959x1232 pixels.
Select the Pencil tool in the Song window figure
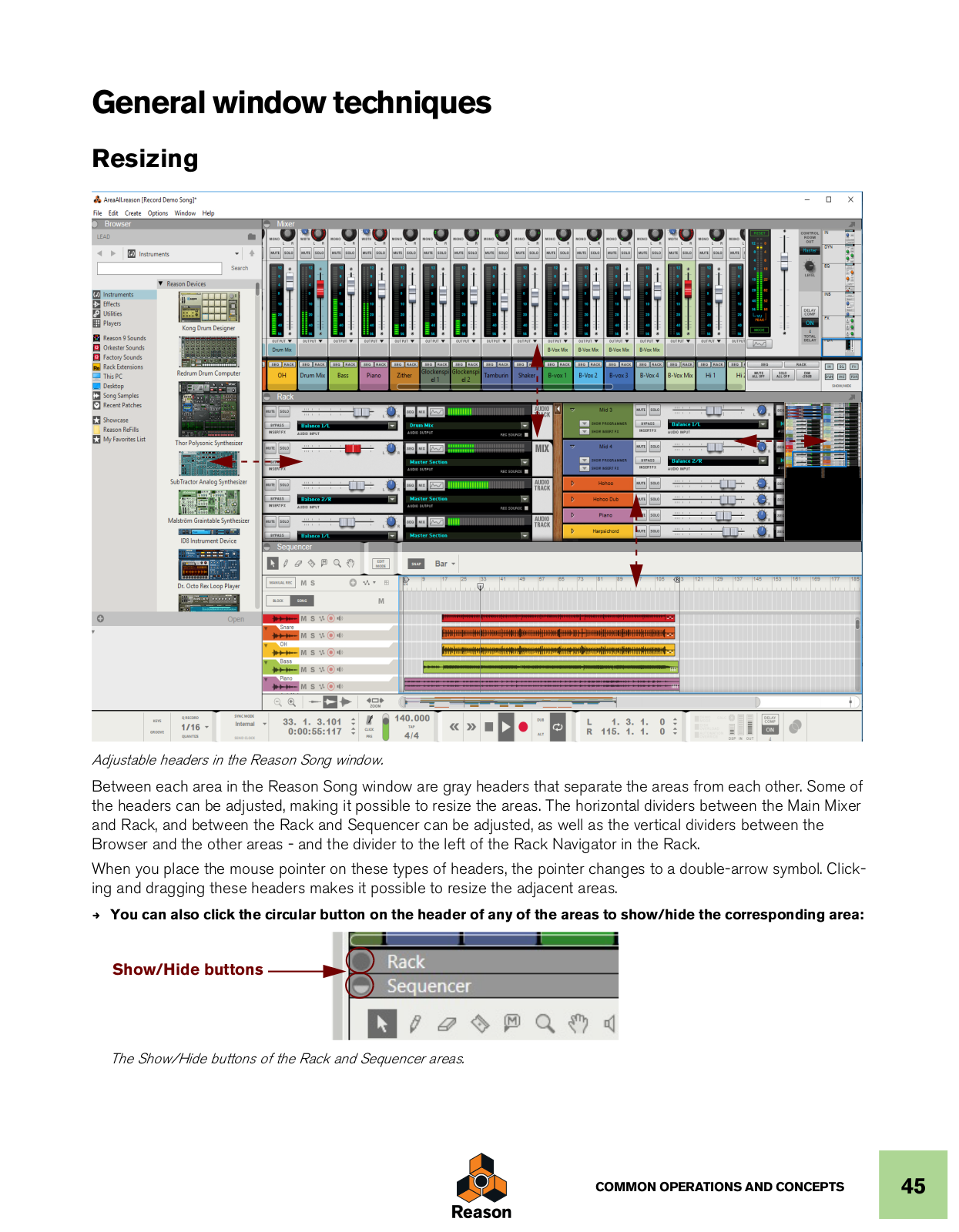286,564
